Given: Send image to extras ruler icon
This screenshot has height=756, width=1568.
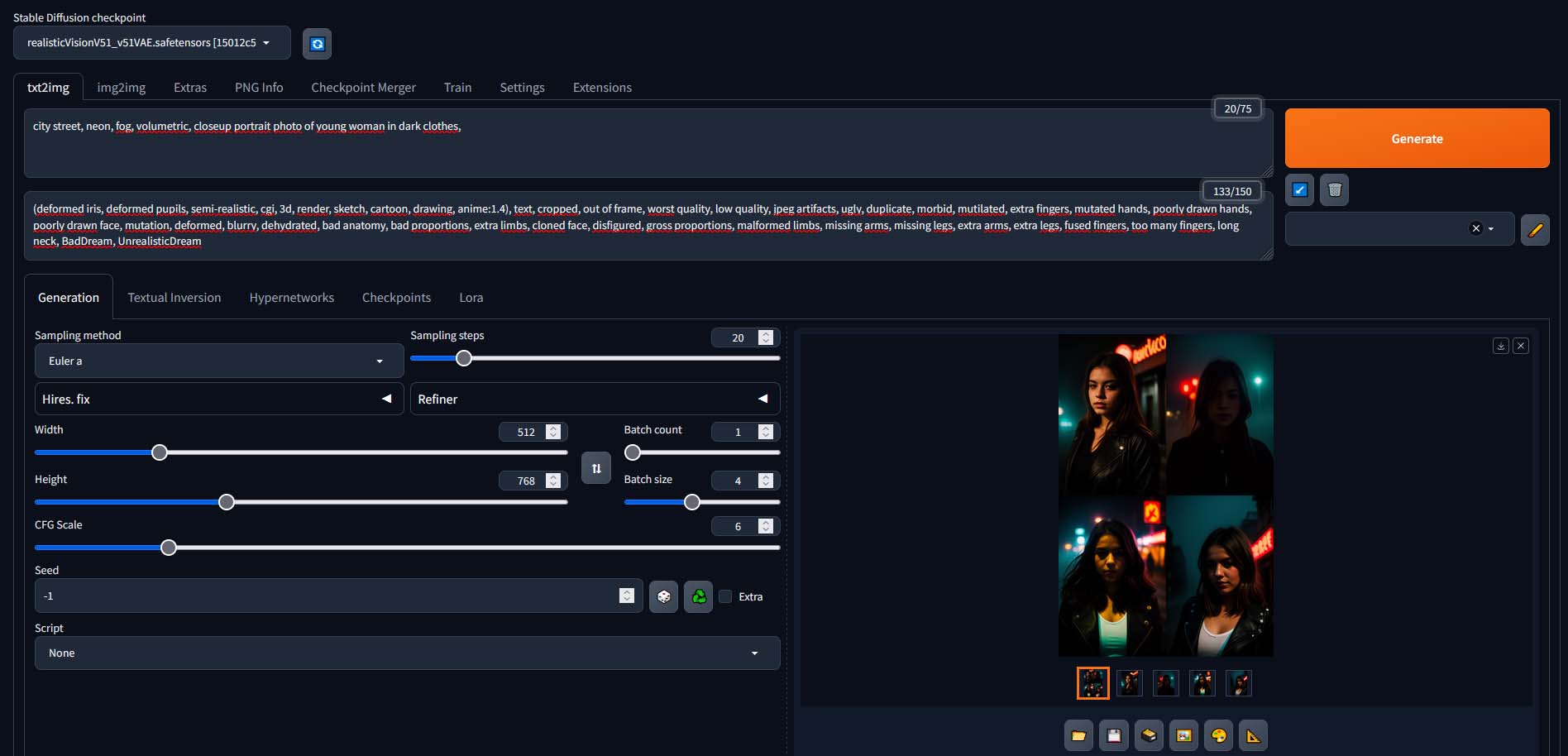Looking at the screenshot, I should [x=1254, y=735].
